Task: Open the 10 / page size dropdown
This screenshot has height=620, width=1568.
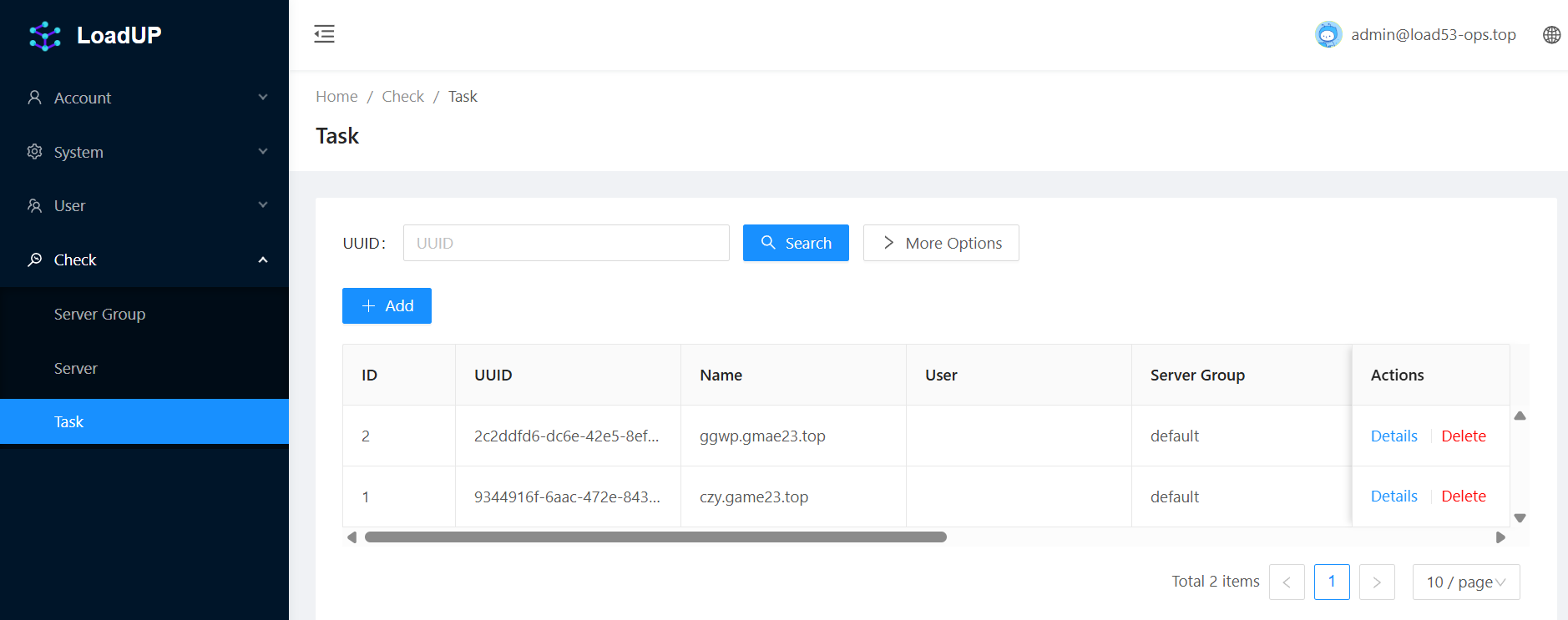Action: 1465,582
